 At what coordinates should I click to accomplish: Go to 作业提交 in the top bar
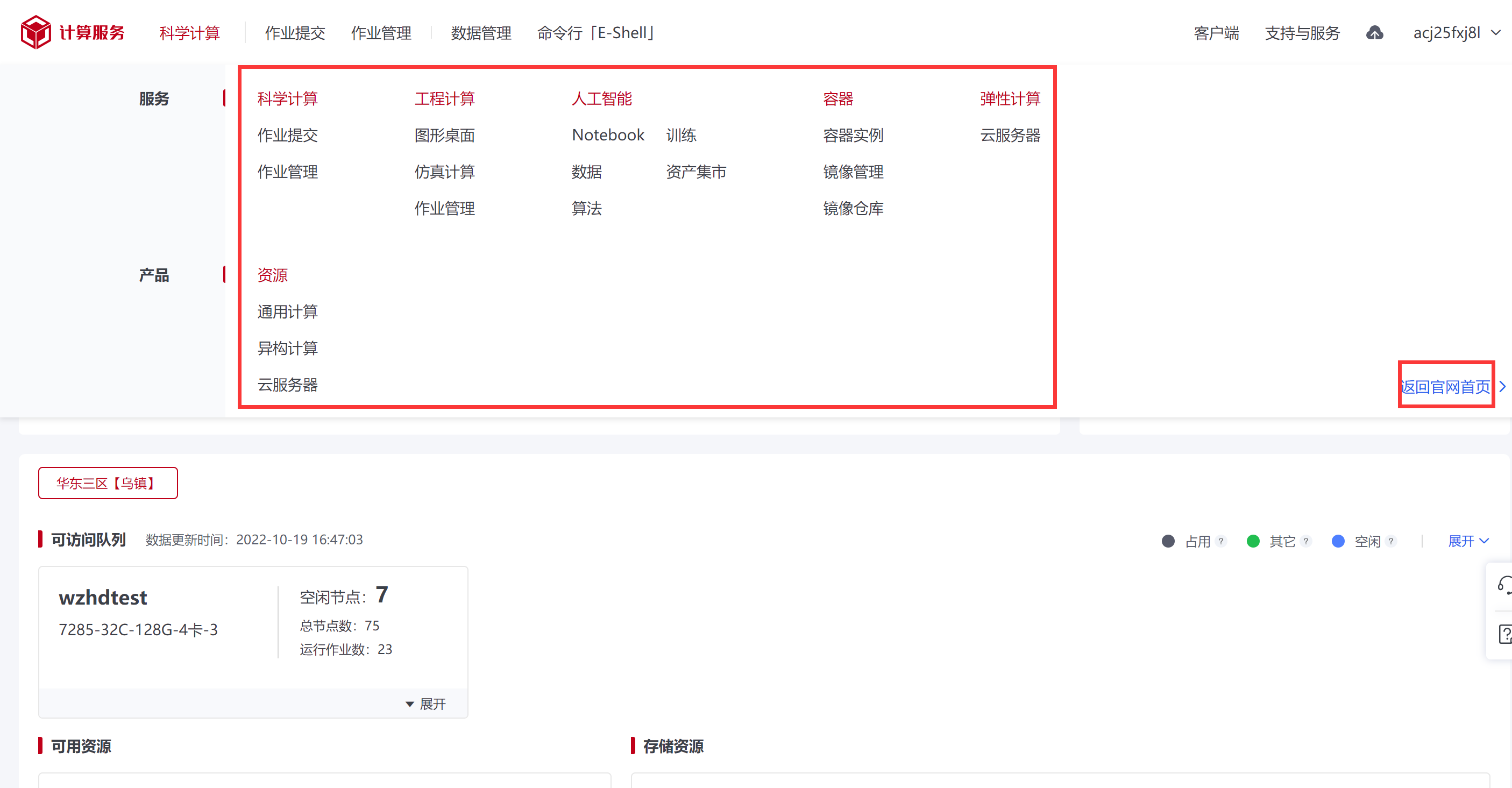coord(295,33)
